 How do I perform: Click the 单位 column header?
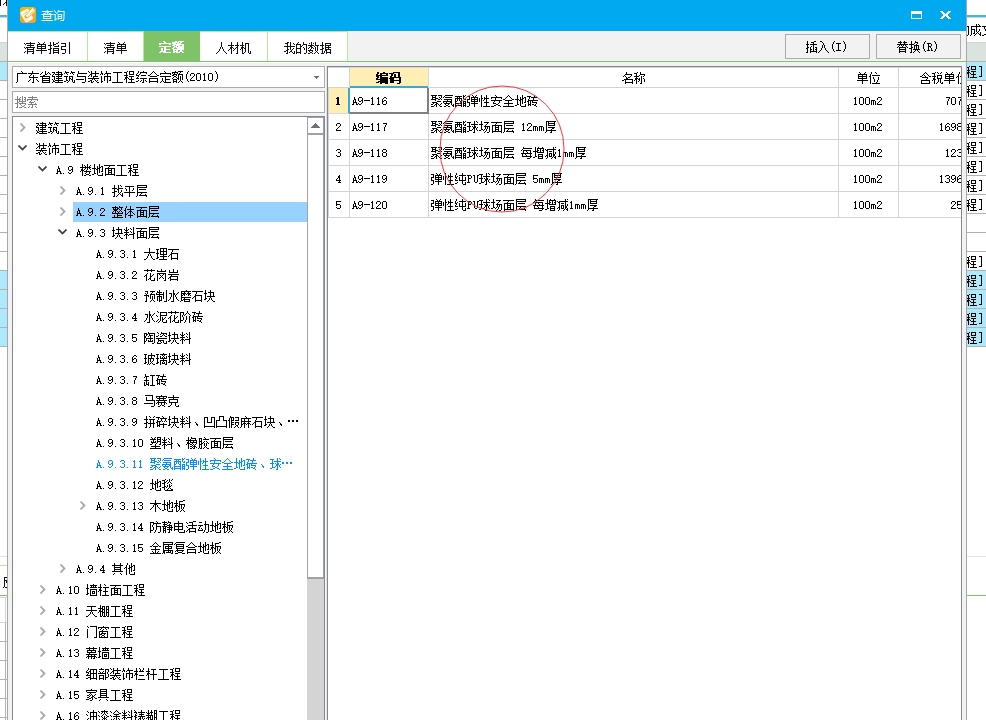coord(868,77)
